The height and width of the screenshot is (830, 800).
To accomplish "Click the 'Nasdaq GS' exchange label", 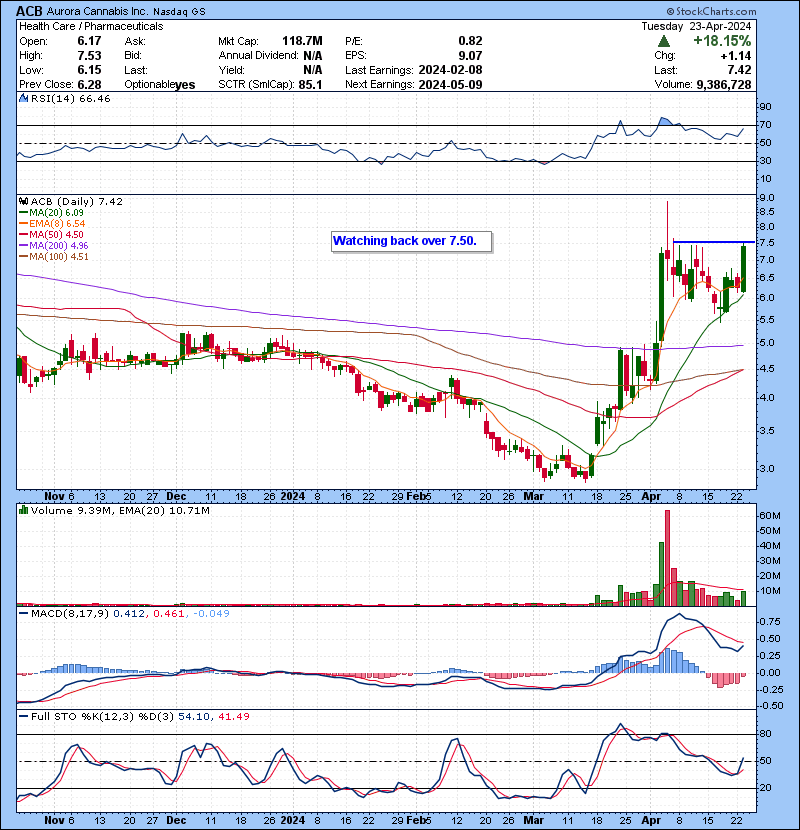I will tap(179, 12).
